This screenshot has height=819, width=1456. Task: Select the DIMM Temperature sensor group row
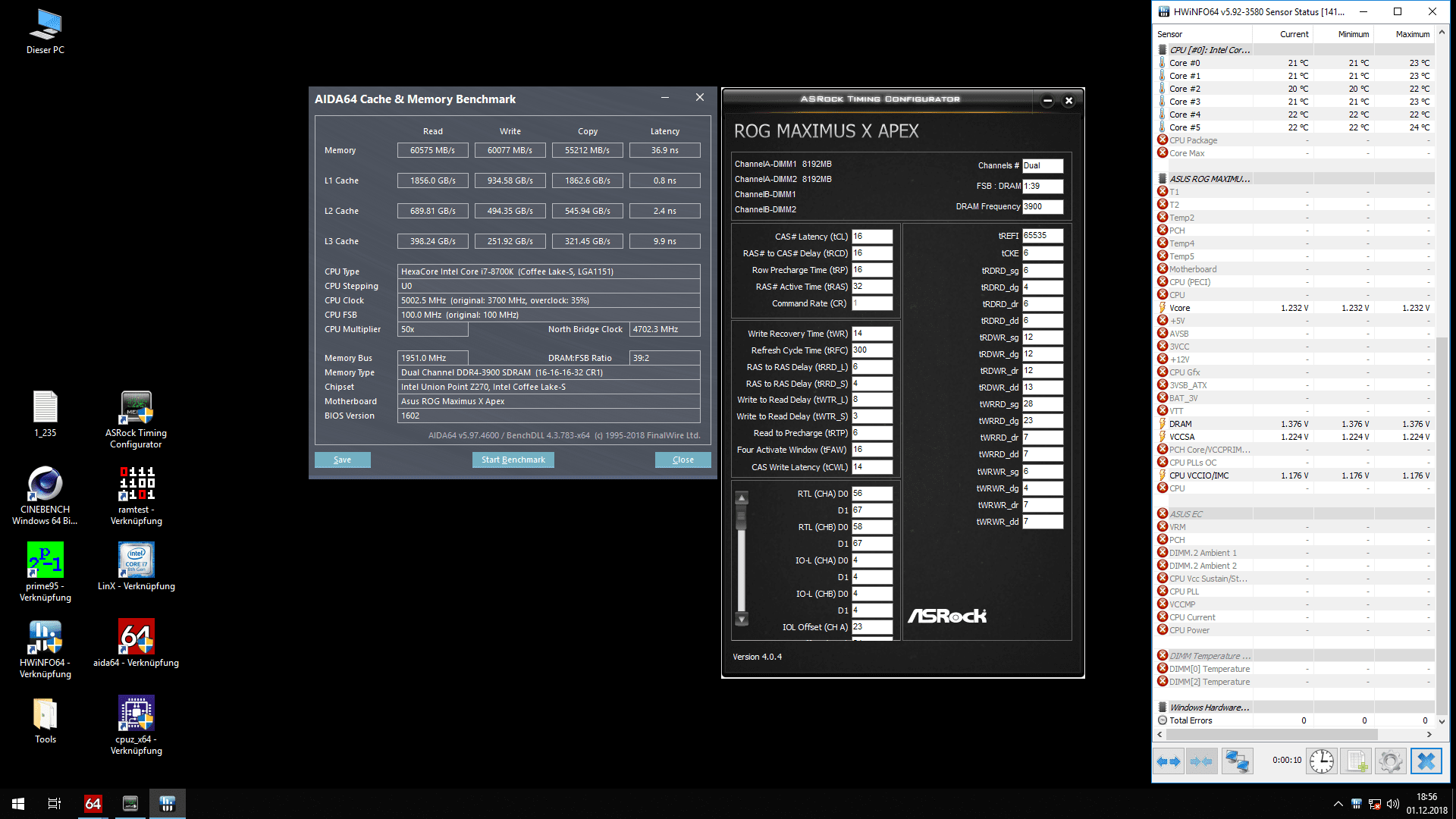[1294, 656]
